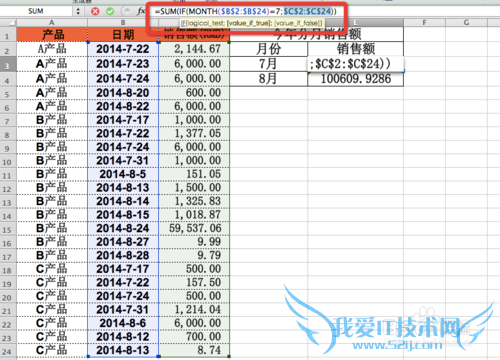
Task: Click the cell with amount 1,377.05
Action: click(194, 134)
